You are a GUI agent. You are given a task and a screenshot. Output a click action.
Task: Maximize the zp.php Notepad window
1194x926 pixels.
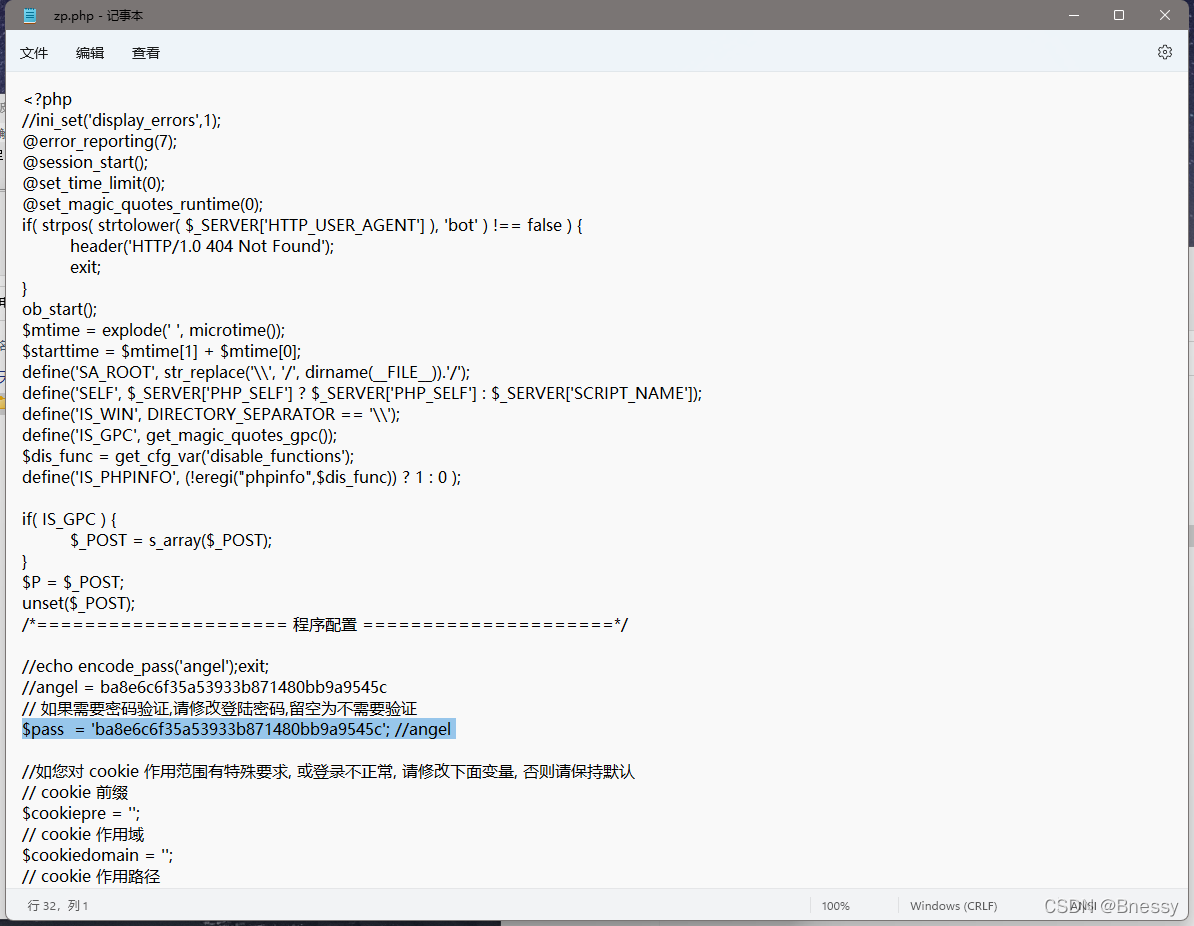point(1119,15)
